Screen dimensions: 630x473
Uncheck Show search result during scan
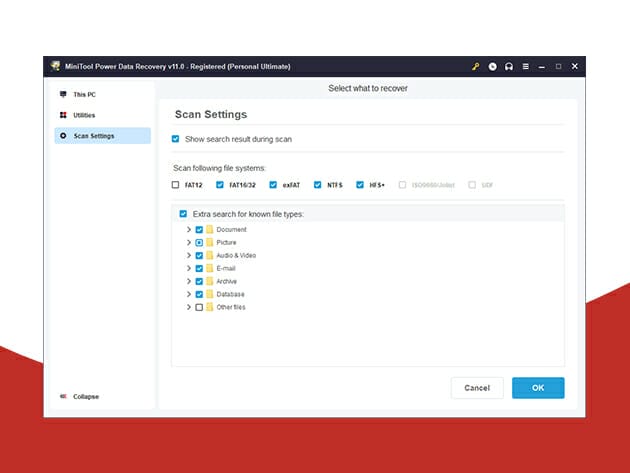[176, 139]
